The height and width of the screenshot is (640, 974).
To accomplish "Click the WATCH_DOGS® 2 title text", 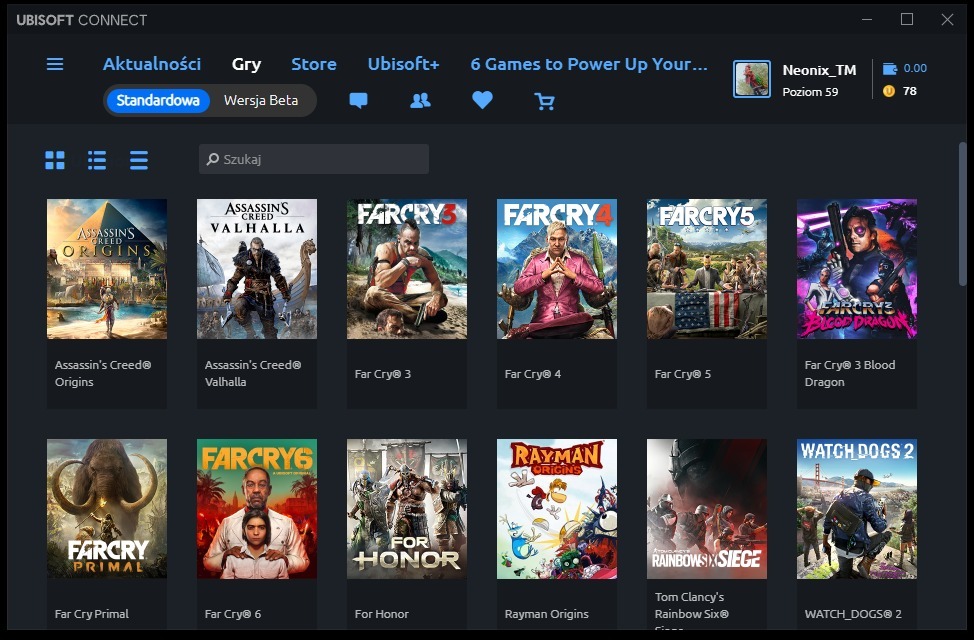I will (853, 614).
